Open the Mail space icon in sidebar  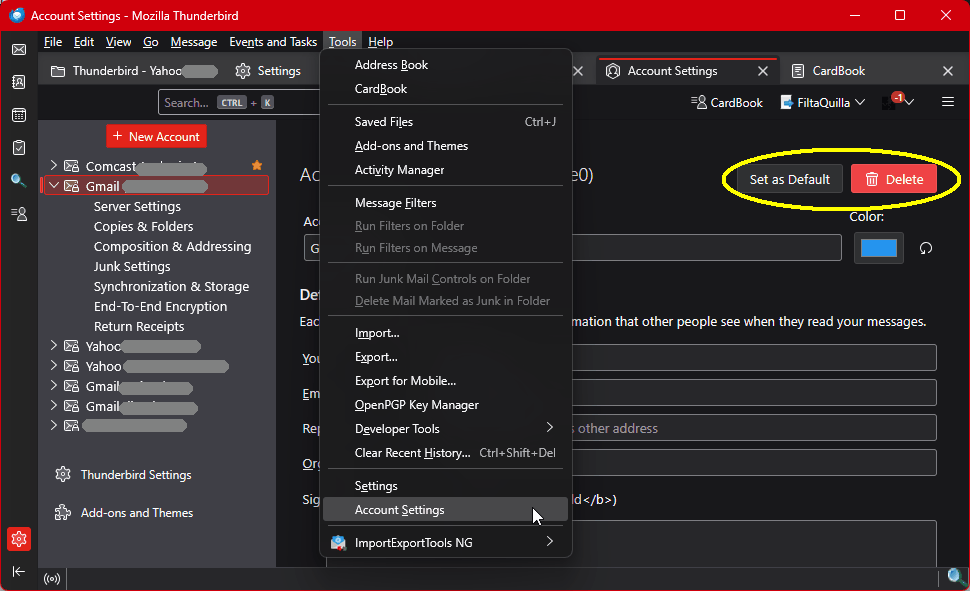[x=19, y=50]
